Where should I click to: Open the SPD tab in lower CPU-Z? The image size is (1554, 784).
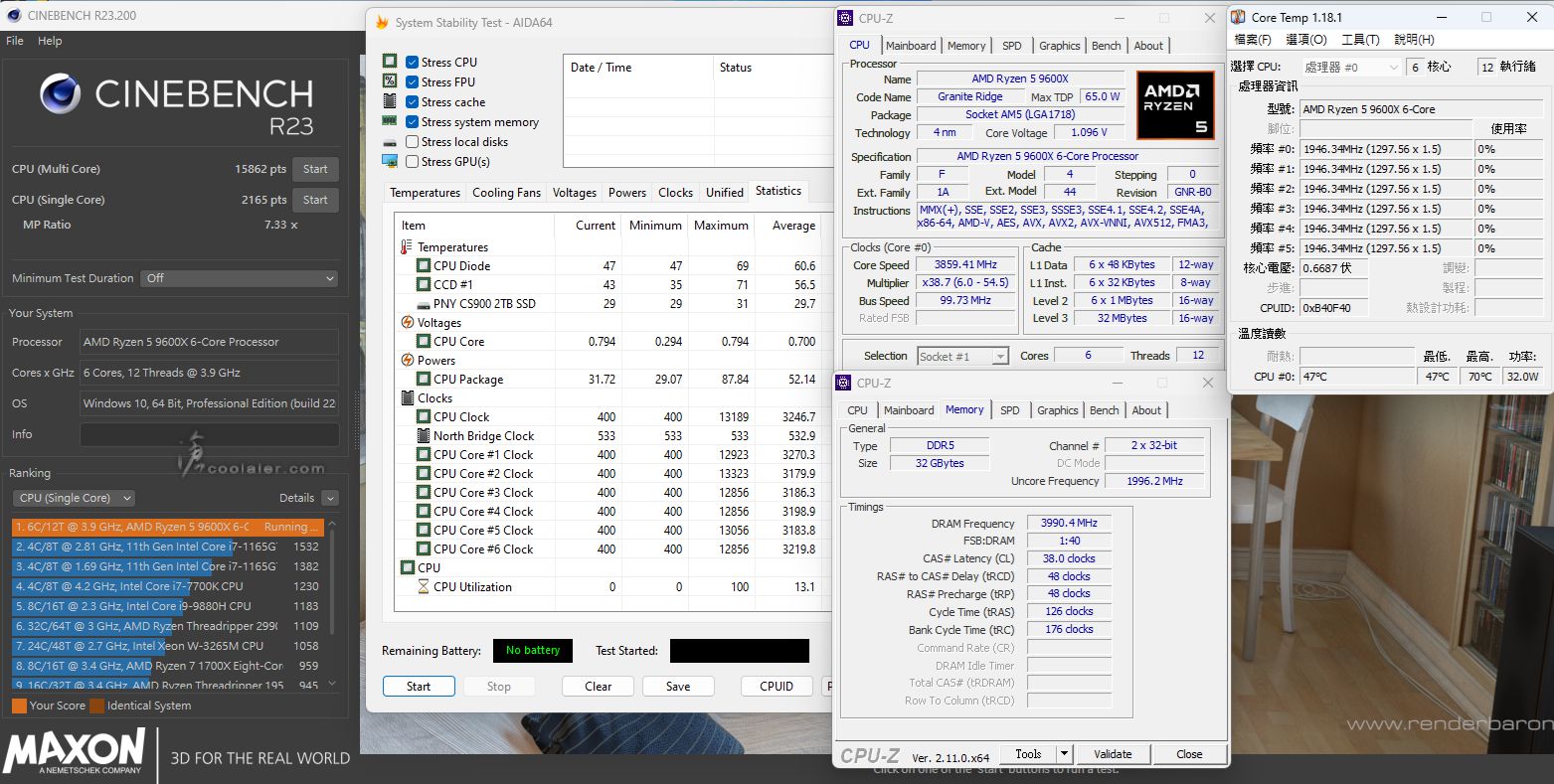point(1009,410)
